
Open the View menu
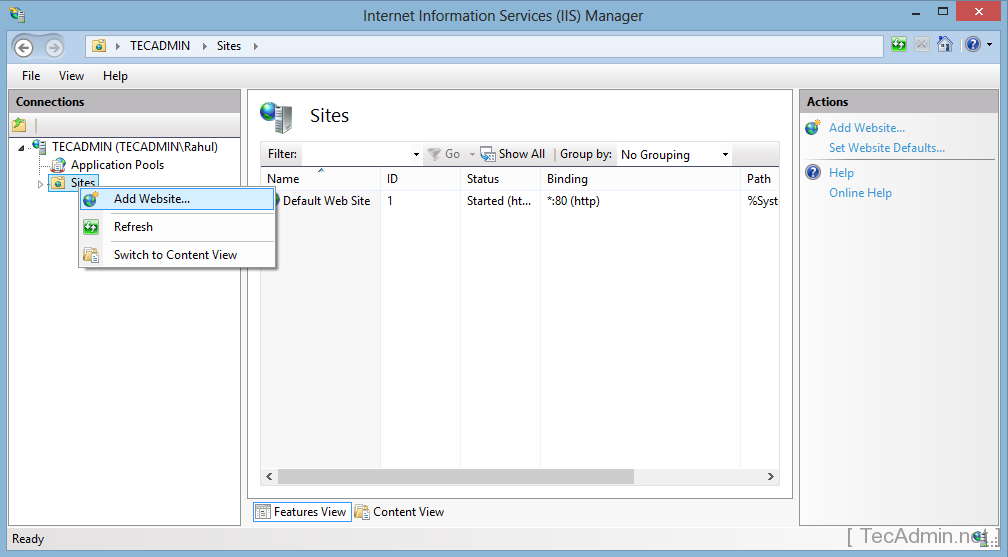tap(71, 76)
